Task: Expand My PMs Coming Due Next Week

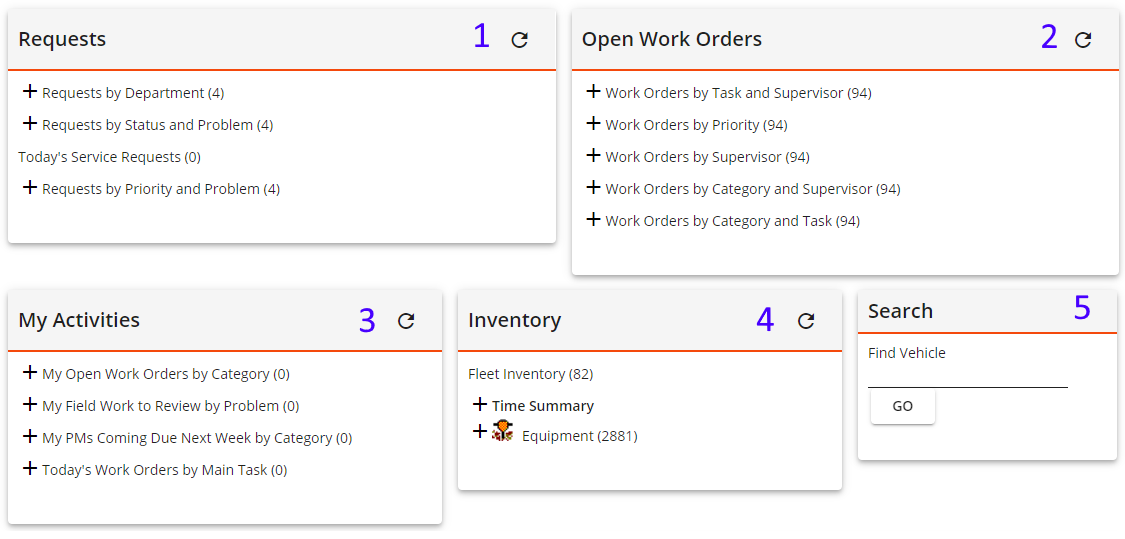Action: [30, 437]
